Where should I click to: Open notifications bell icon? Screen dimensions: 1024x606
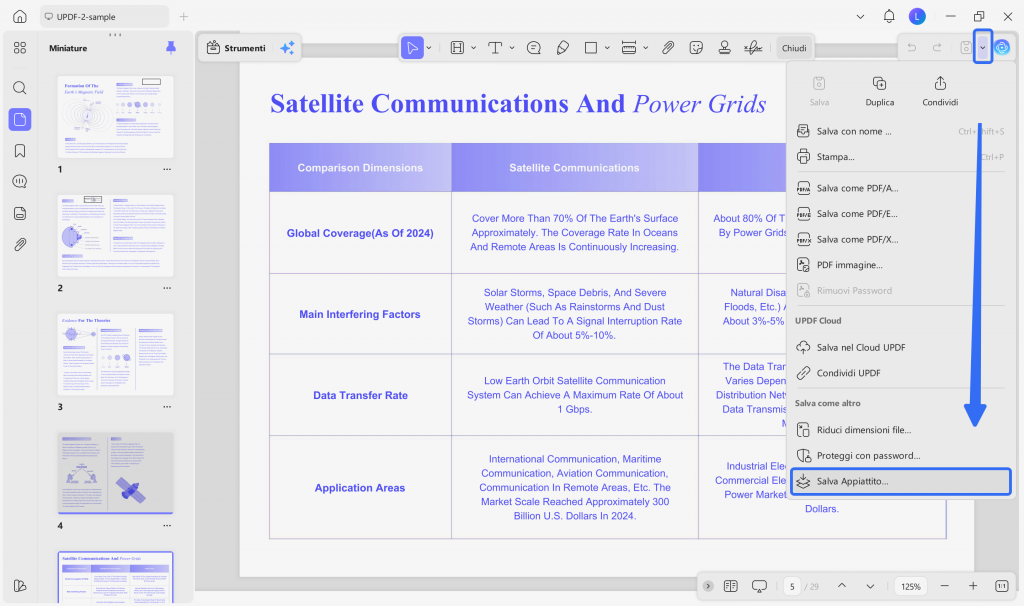(889, 16)
